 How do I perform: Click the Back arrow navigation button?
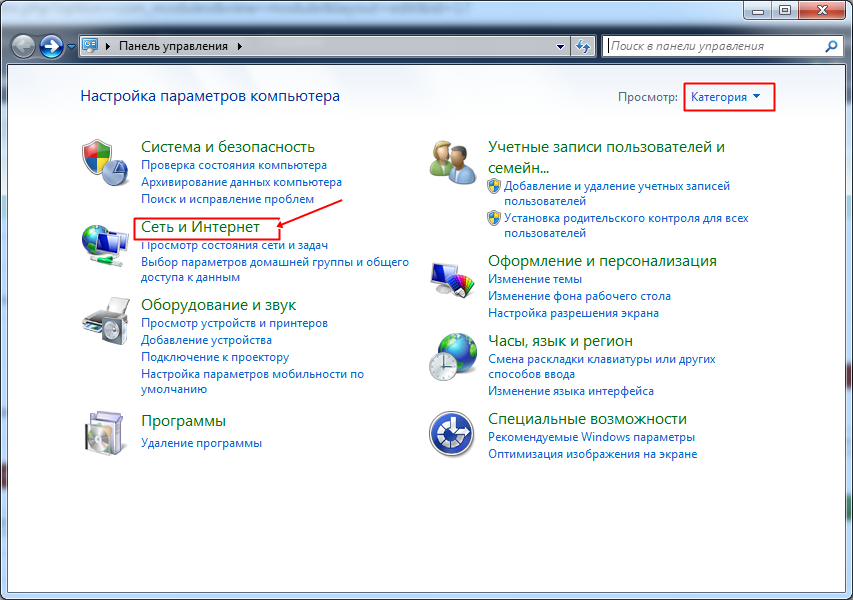23,46
